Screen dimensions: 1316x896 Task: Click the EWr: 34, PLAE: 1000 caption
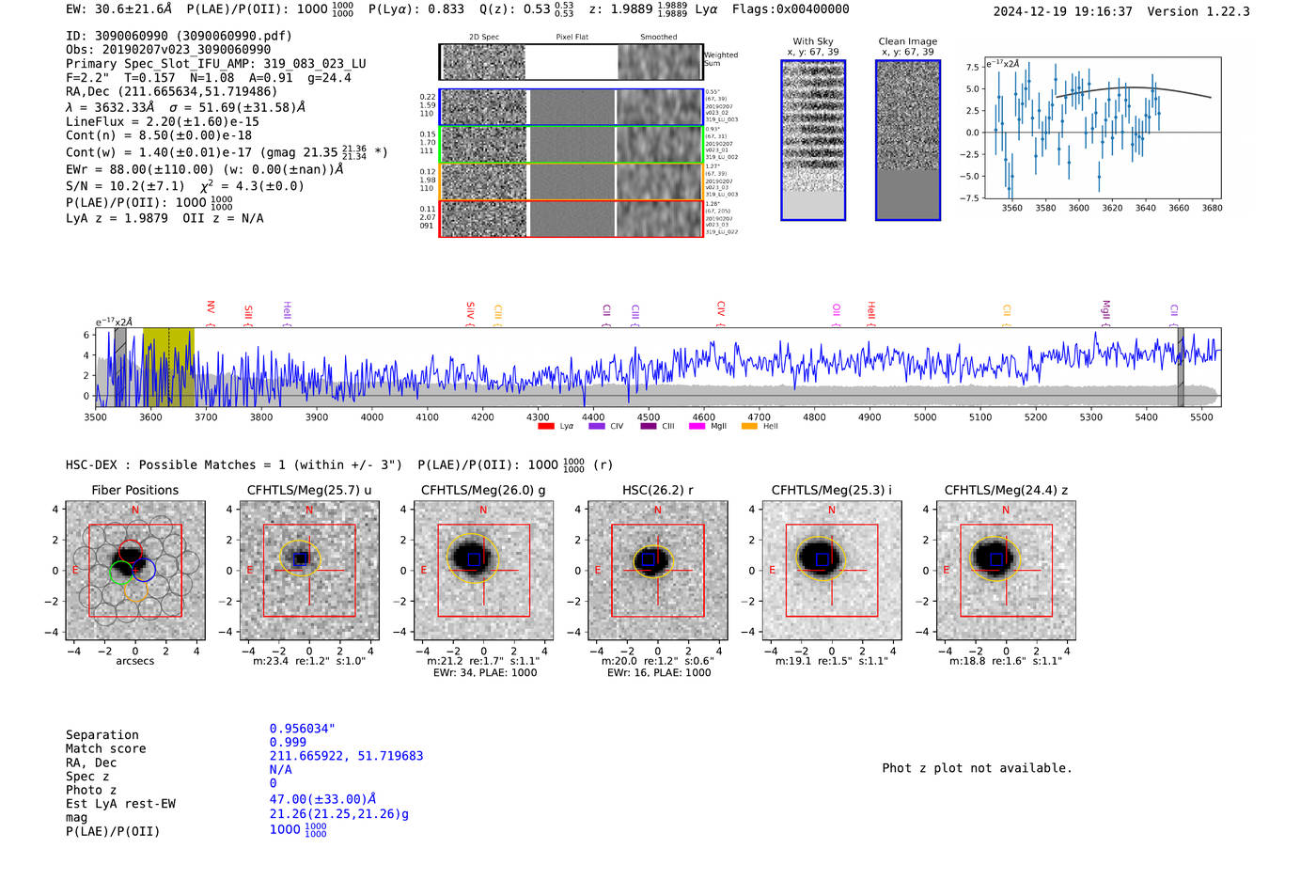click(485, 673)
